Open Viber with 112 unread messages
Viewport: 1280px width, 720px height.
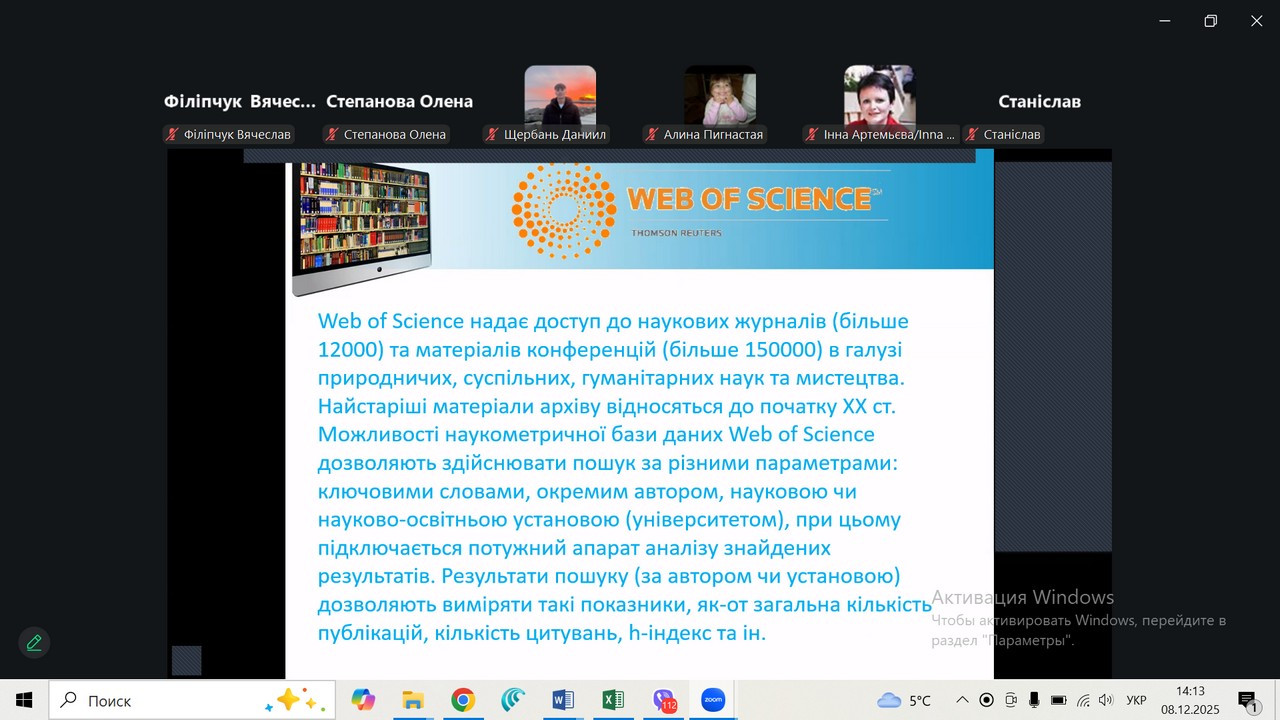[663, 700]
